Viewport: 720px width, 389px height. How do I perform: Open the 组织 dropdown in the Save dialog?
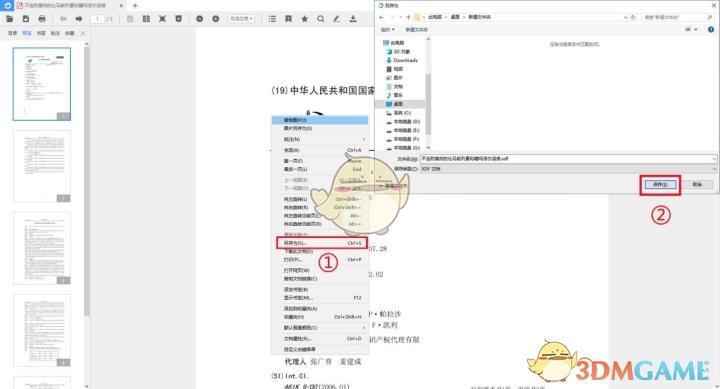point(388,29)
